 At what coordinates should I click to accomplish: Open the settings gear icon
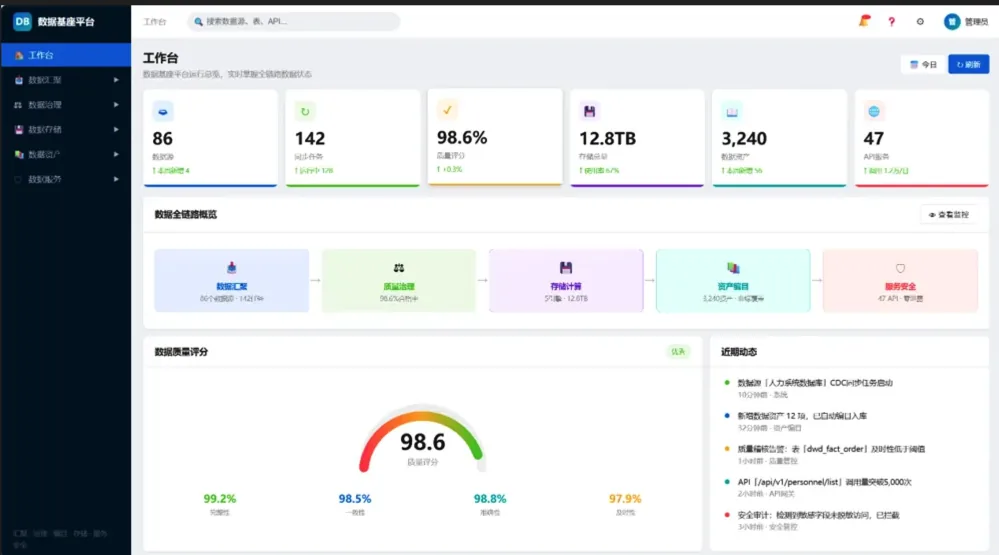(920, 22)
